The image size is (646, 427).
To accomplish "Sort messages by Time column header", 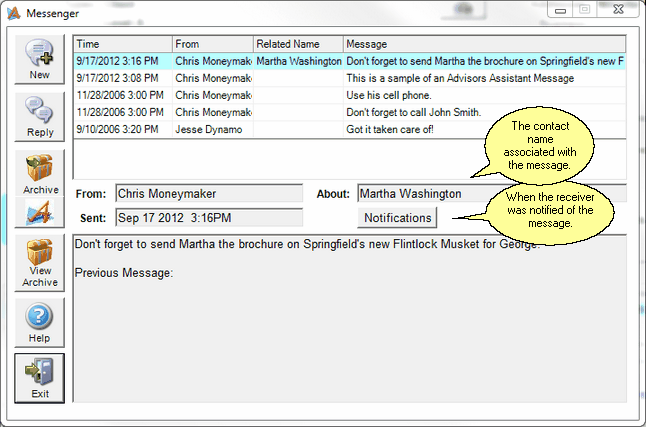I will [x=122, y=44].
